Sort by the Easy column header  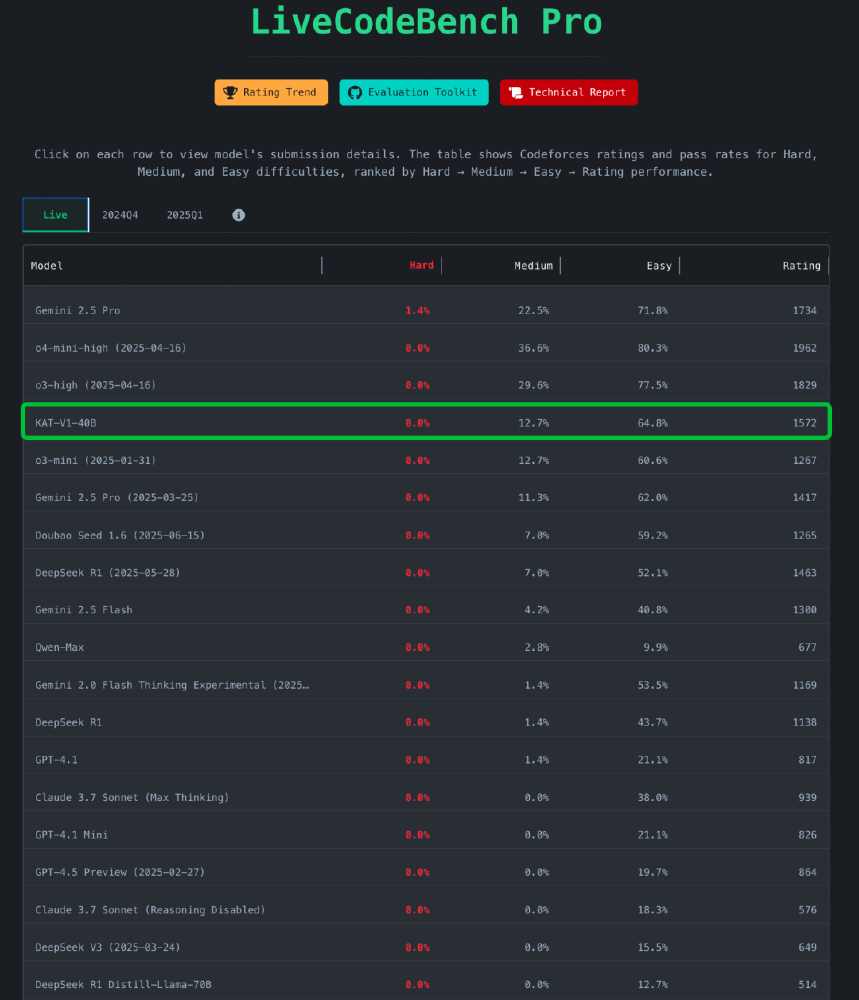(x=659, y=265)
